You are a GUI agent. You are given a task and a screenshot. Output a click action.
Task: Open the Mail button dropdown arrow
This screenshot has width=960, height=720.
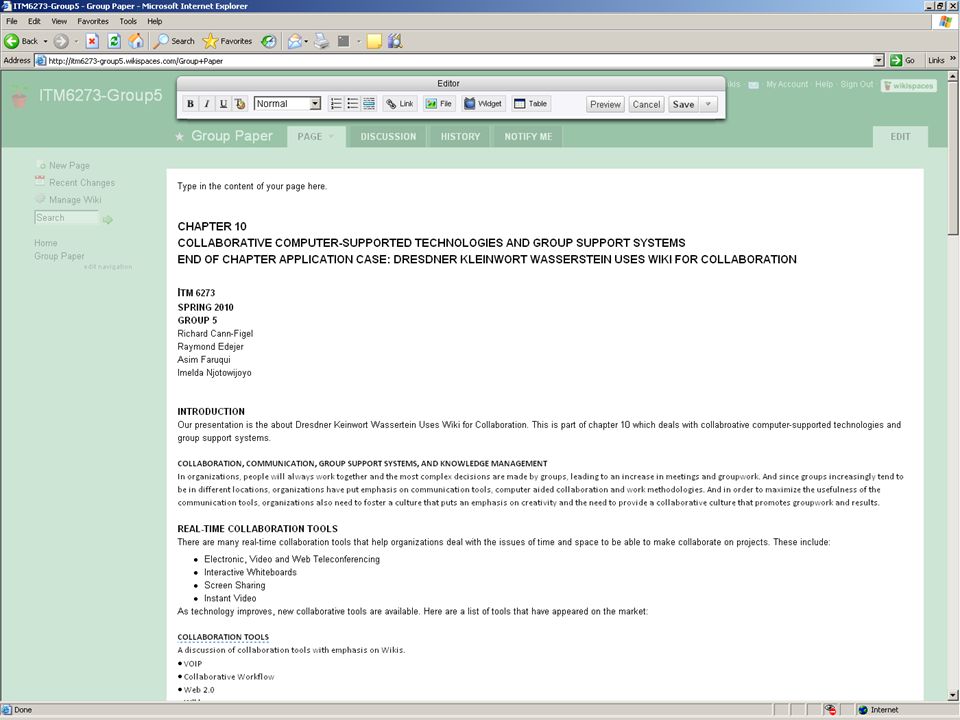pyautogui.click(x=306, y=41)
